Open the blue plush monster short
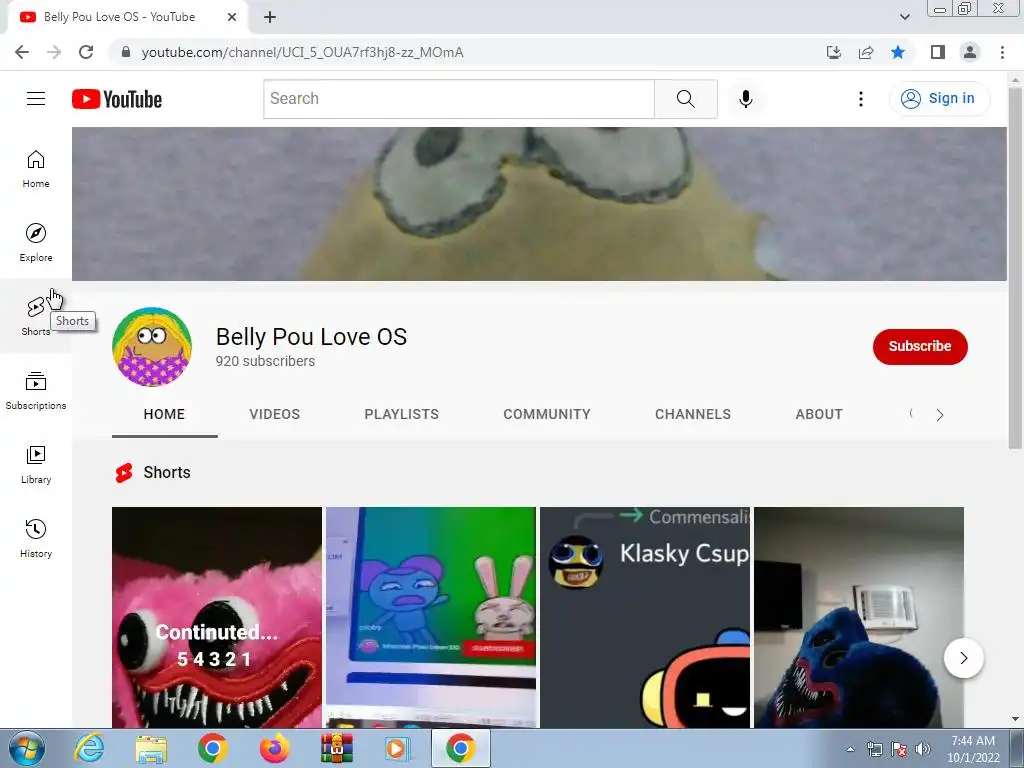 [859, 617]
